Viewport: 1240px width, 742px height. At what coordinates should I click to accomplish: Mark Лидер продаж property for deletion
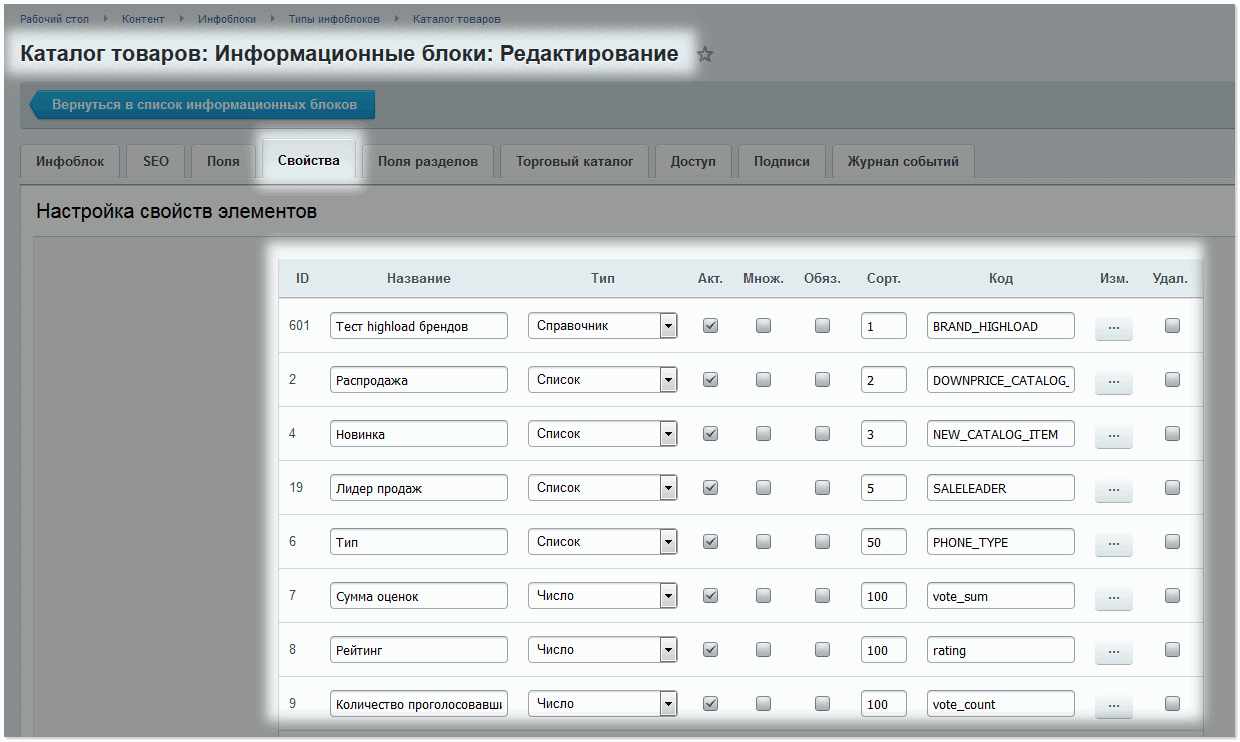[1172, 487]
